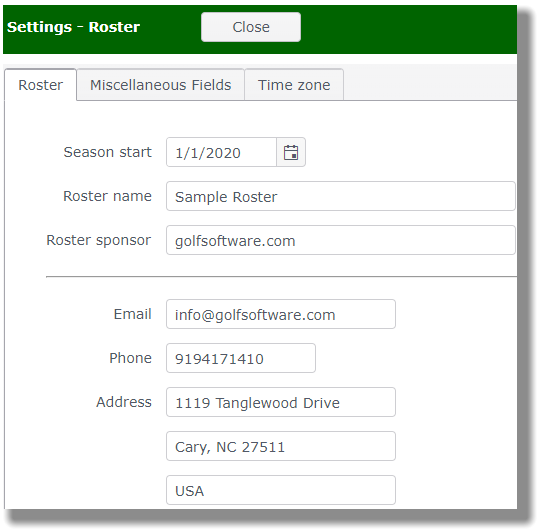Close the Settings - Roster dialog

coord(251,27)
